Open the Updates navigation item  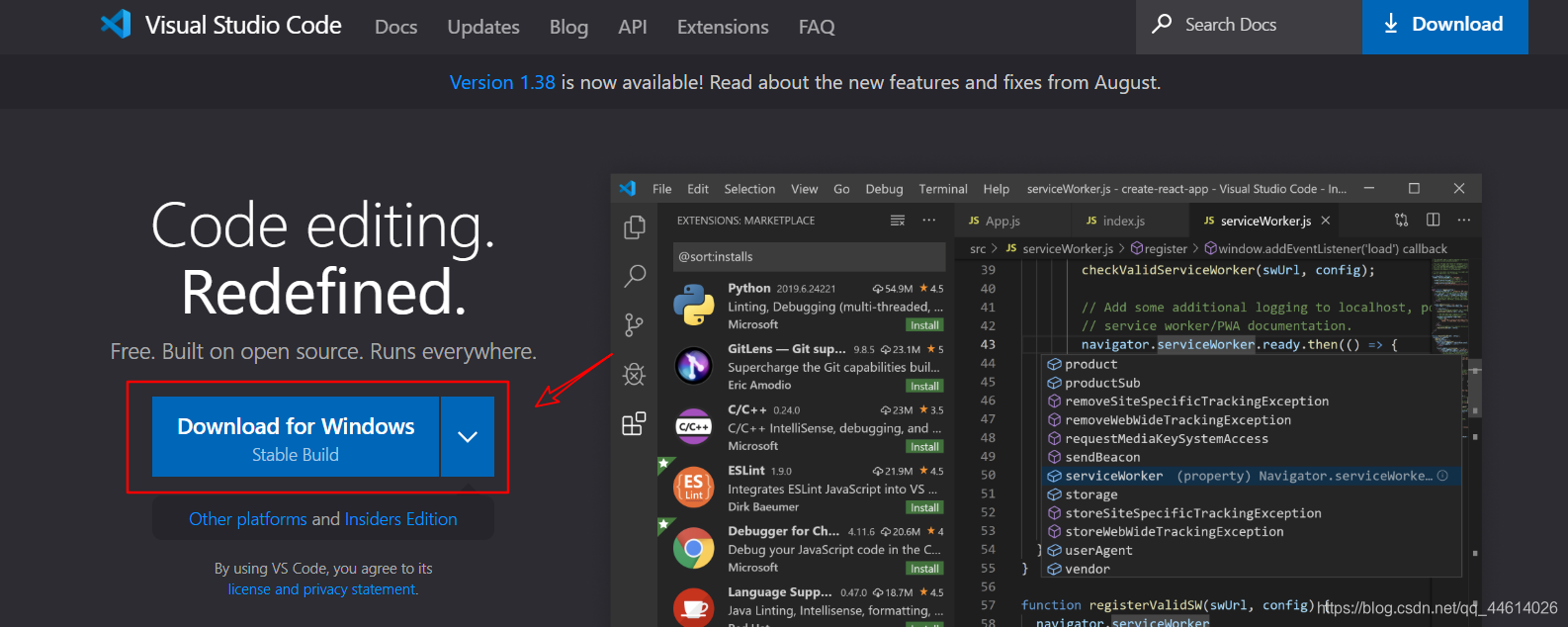(x=483, y=27)
